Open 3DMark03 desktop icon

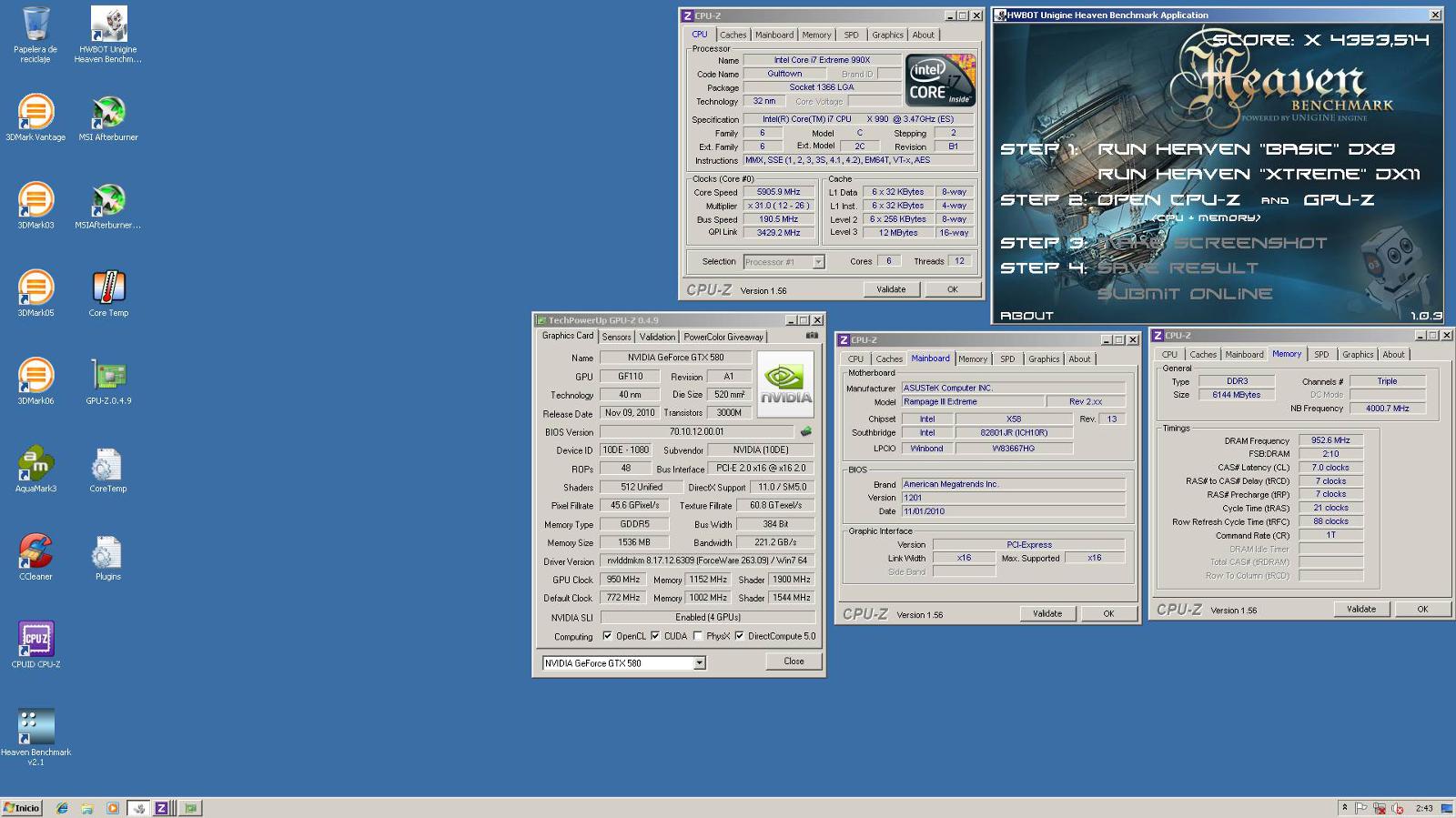pyautogui.click(x=35, y=206)
